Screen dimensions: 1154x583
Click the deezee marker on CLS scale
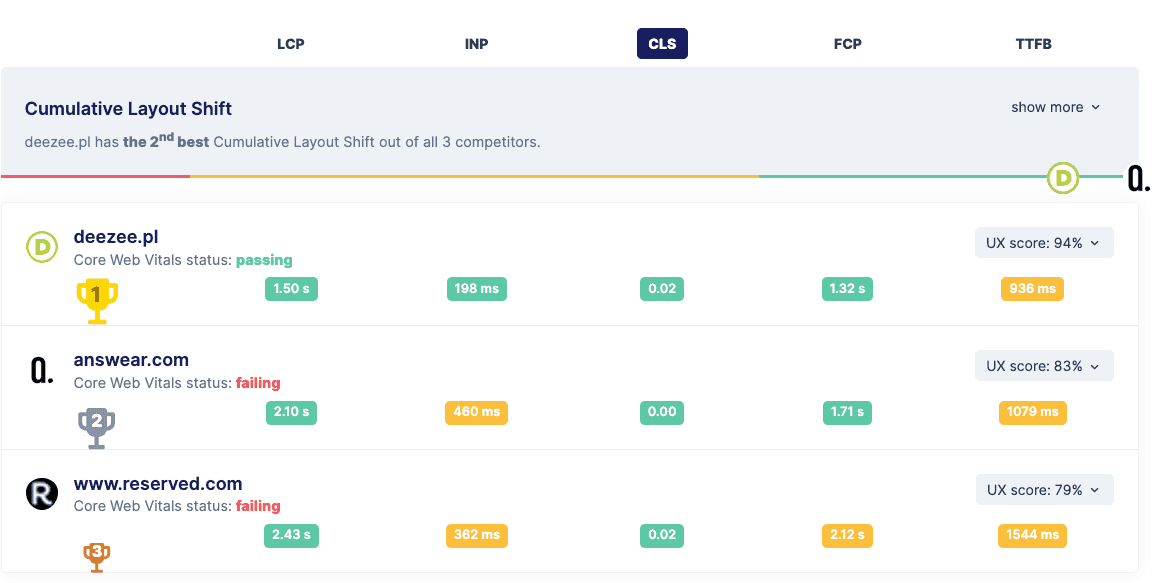[x=1063, y=178]
